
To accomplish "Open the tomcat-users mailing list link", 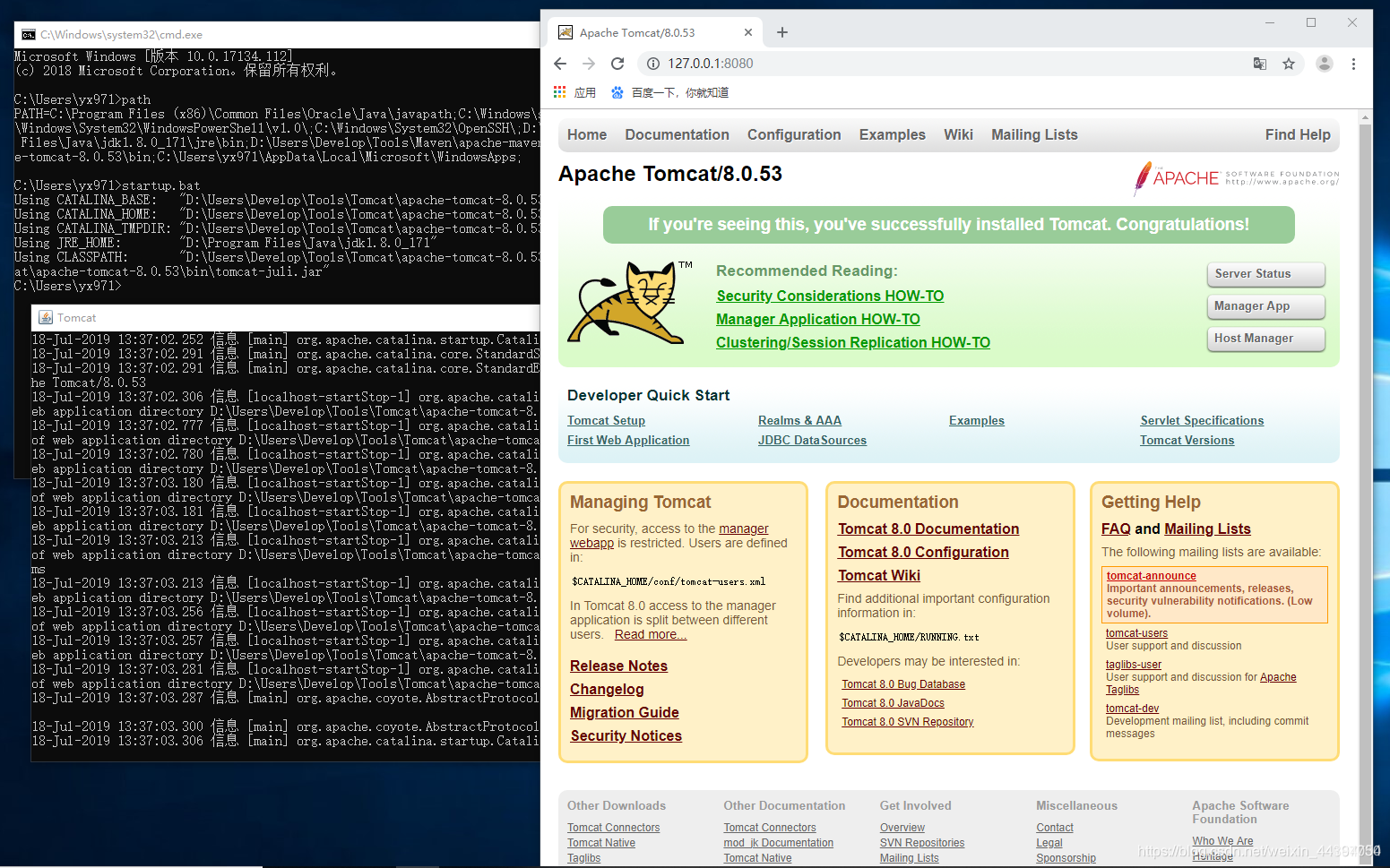I will tap(1136, 633).
